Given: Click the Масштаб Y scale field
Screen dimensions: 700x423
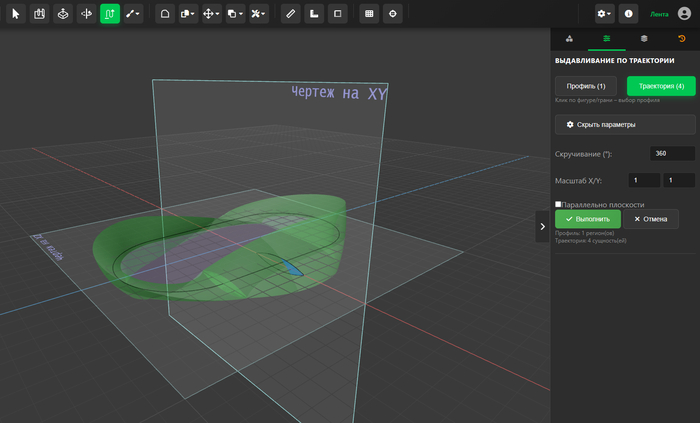Looking at the screenshot, I should point(679,180).
